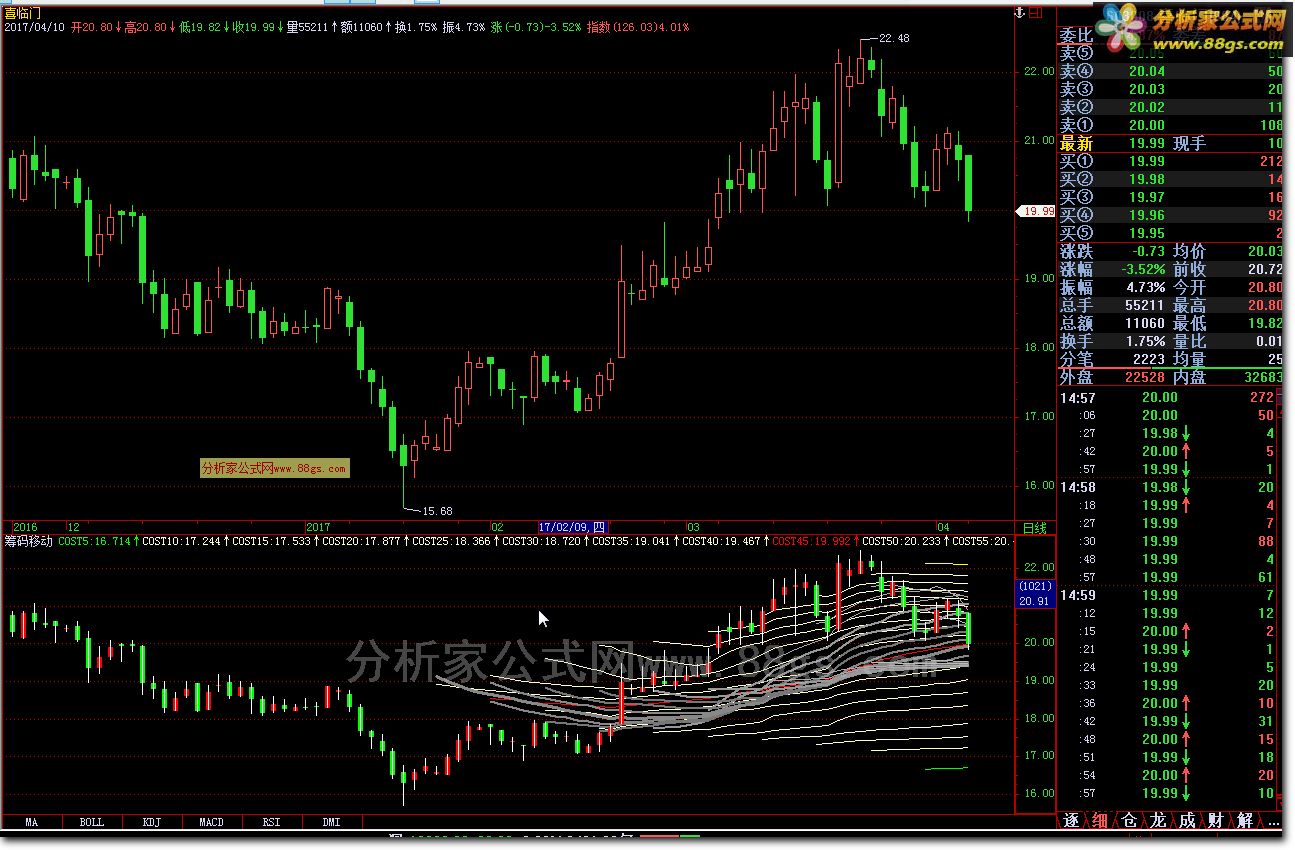The width and height of the screenshot is (1295, 850).
Task: Select the 卖④ 20.04 order row
Action: coord(1171,71)
